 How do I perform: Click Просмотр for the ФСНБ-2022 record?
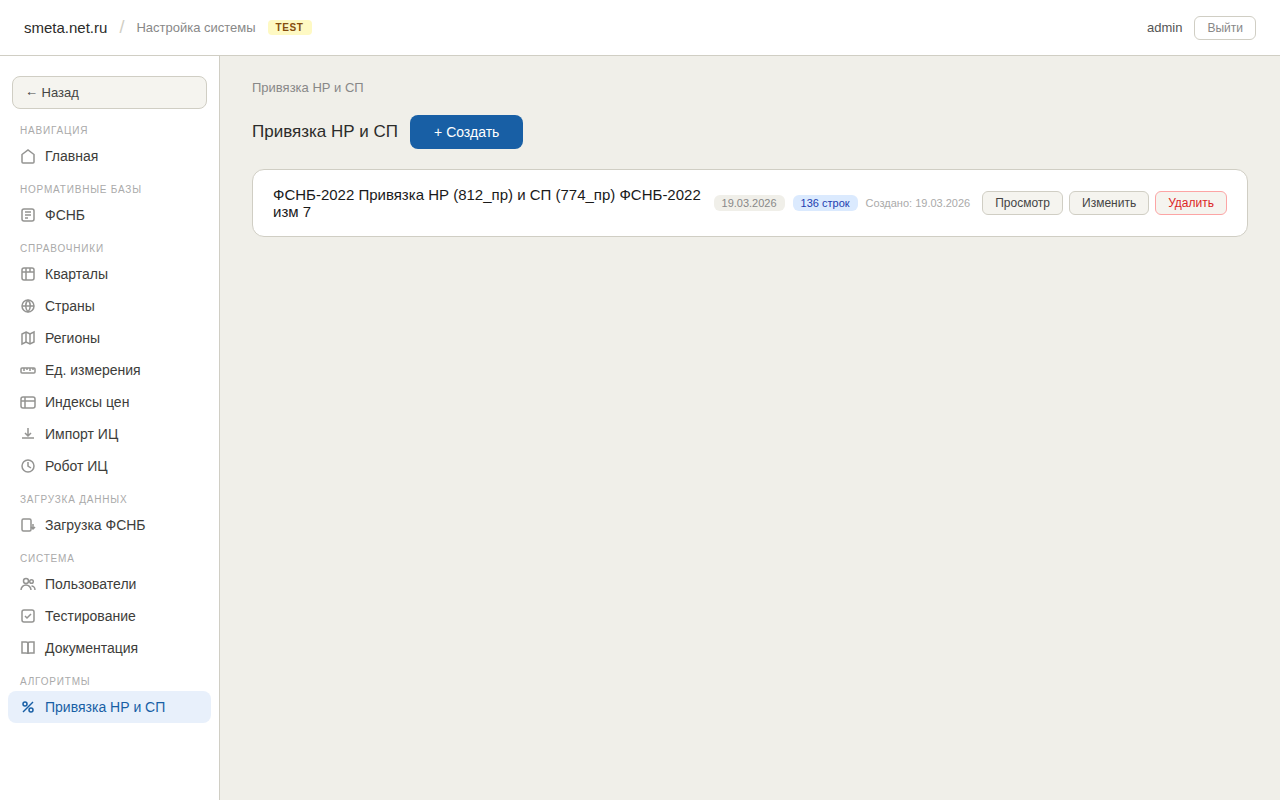click(1022, 203)
